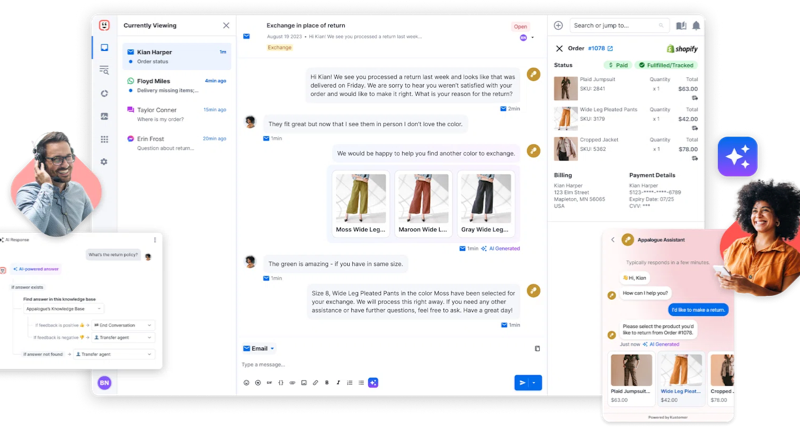Open order #1078 link
Viewport: 800px width, 430px height.
[601, 48]
